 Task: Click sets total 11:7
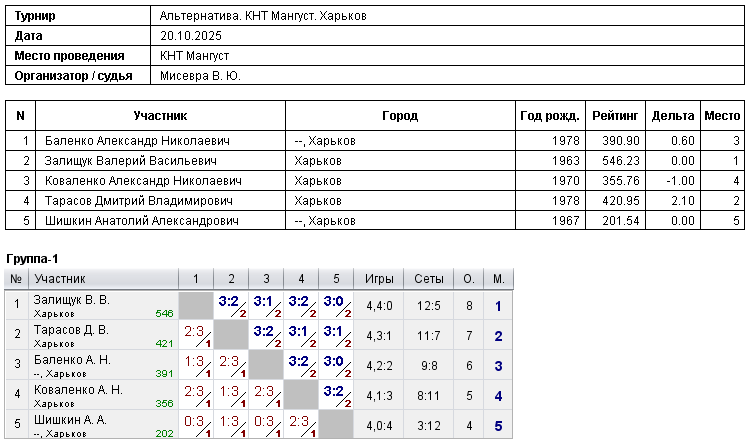429,336
